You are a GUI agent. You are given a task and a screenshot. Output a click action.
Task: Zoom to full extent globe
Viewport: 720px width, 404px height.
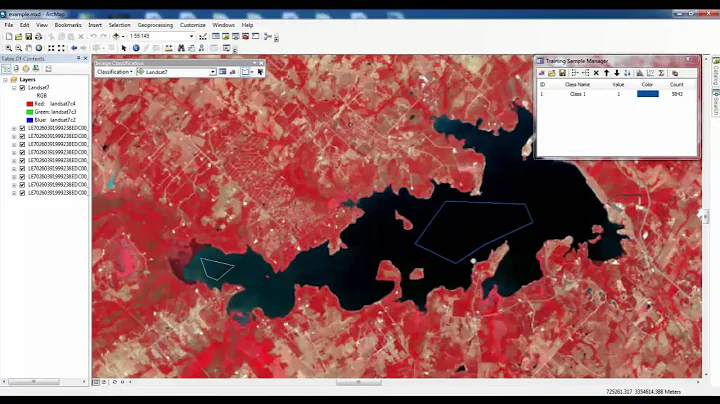(39, 48)
